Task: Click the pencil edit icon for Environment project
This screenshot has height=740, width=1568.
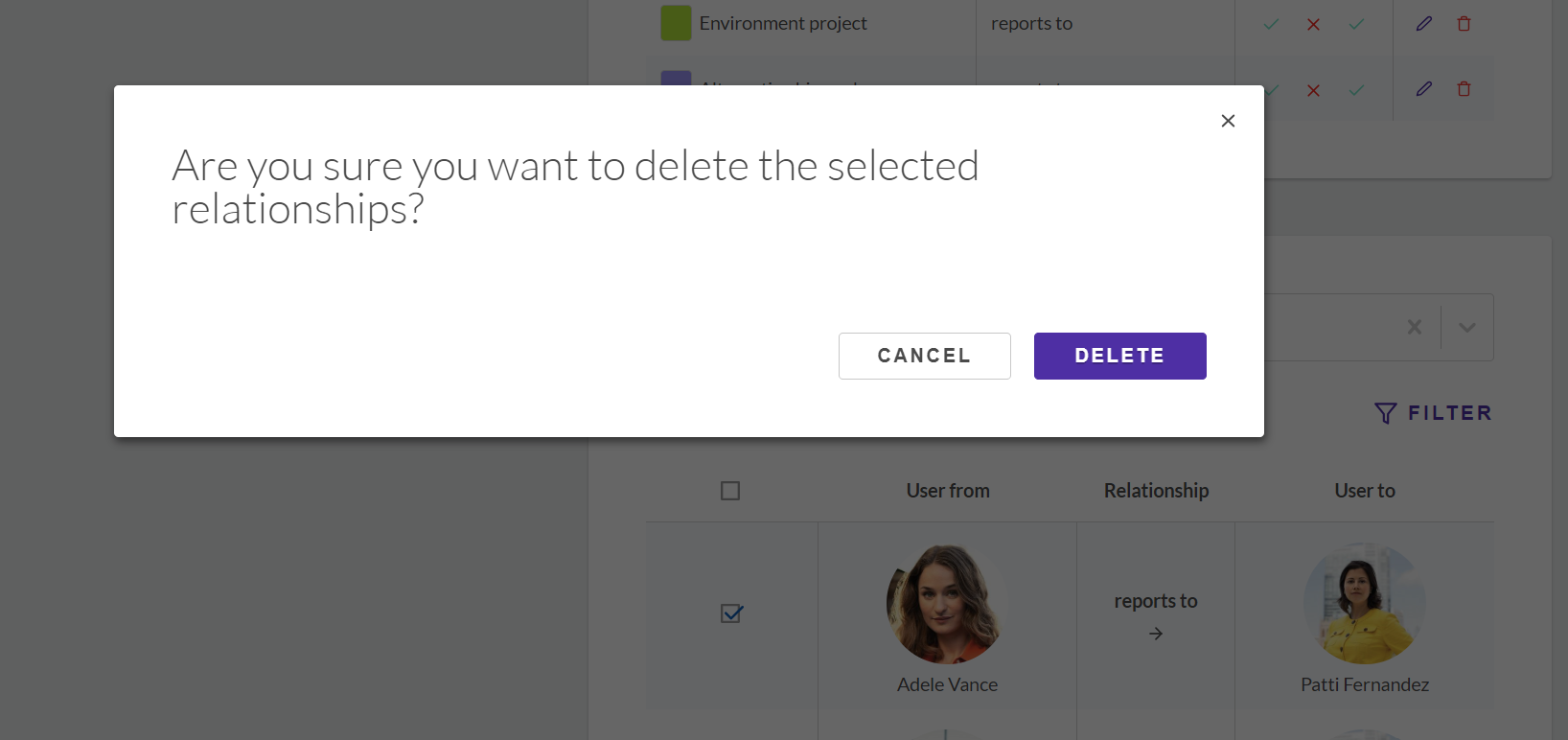Action: 1424,24
